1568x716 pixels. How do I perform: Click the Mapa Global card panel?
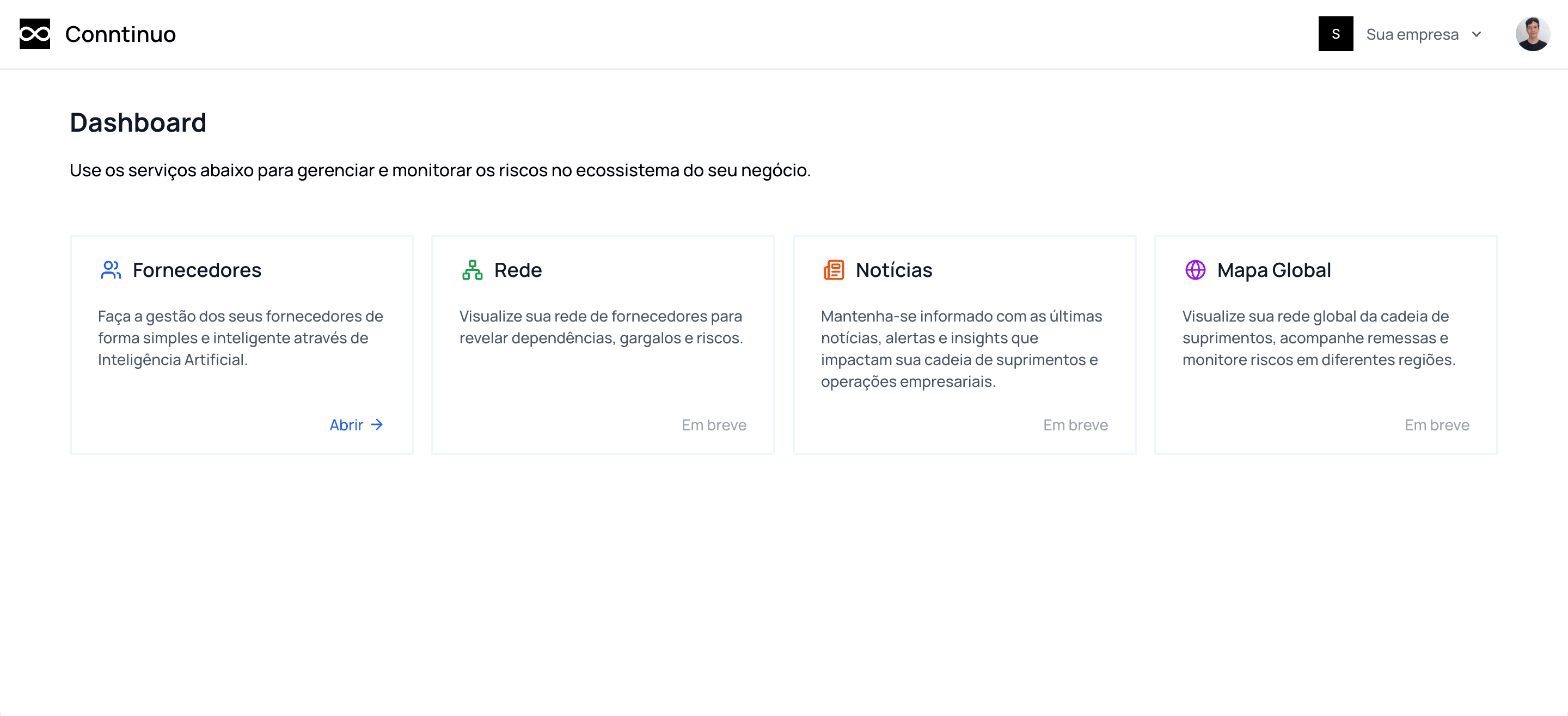click(1326, 344)
